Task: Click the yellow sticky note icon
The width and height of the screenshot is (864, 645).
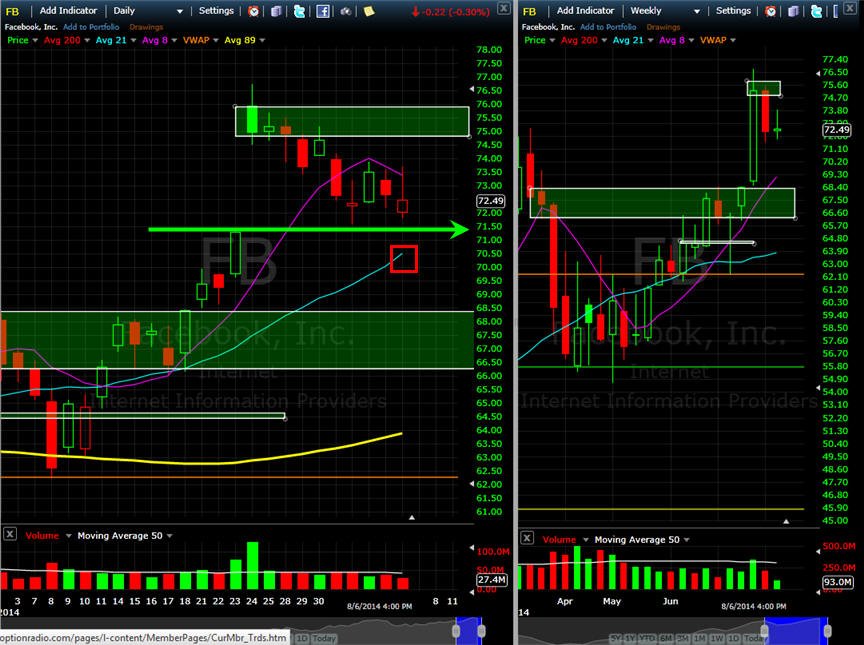Action: click(x=369, y=10)
